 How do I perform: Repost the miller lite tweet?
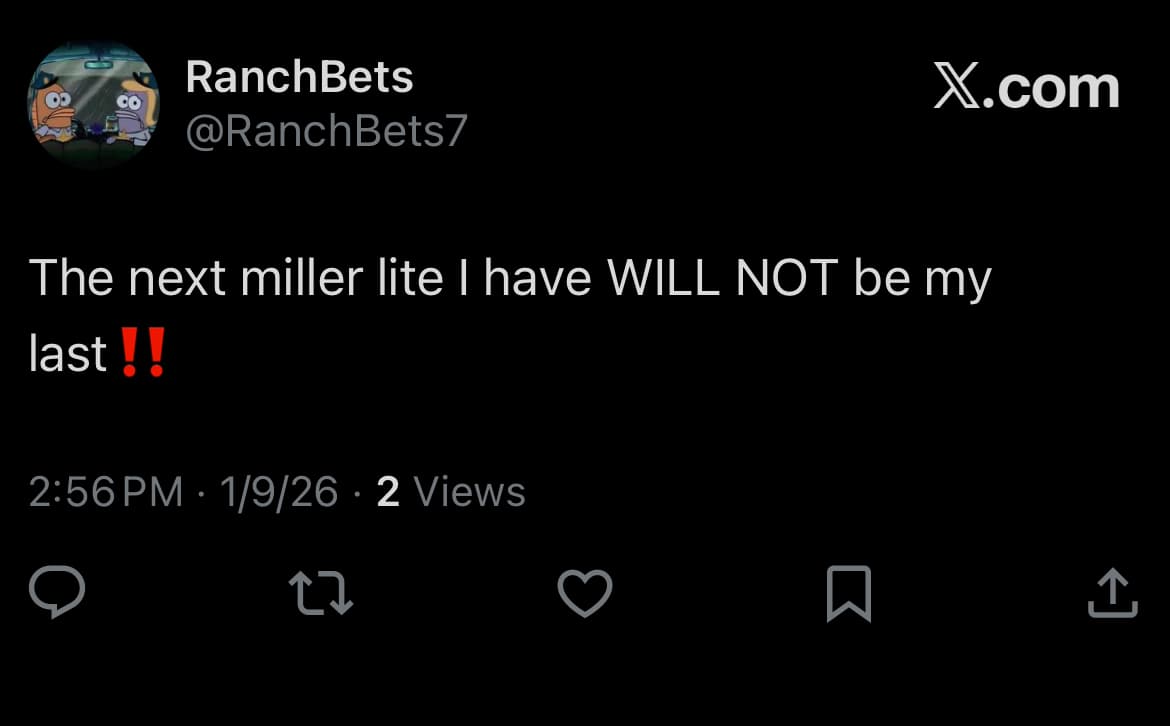pos(321,593)
